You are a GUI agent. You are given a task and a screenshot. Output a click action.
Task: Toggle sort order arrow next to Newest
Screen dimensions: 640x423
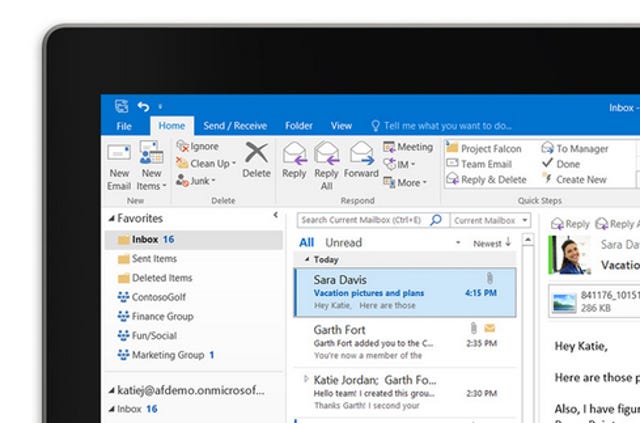(508, 242)
